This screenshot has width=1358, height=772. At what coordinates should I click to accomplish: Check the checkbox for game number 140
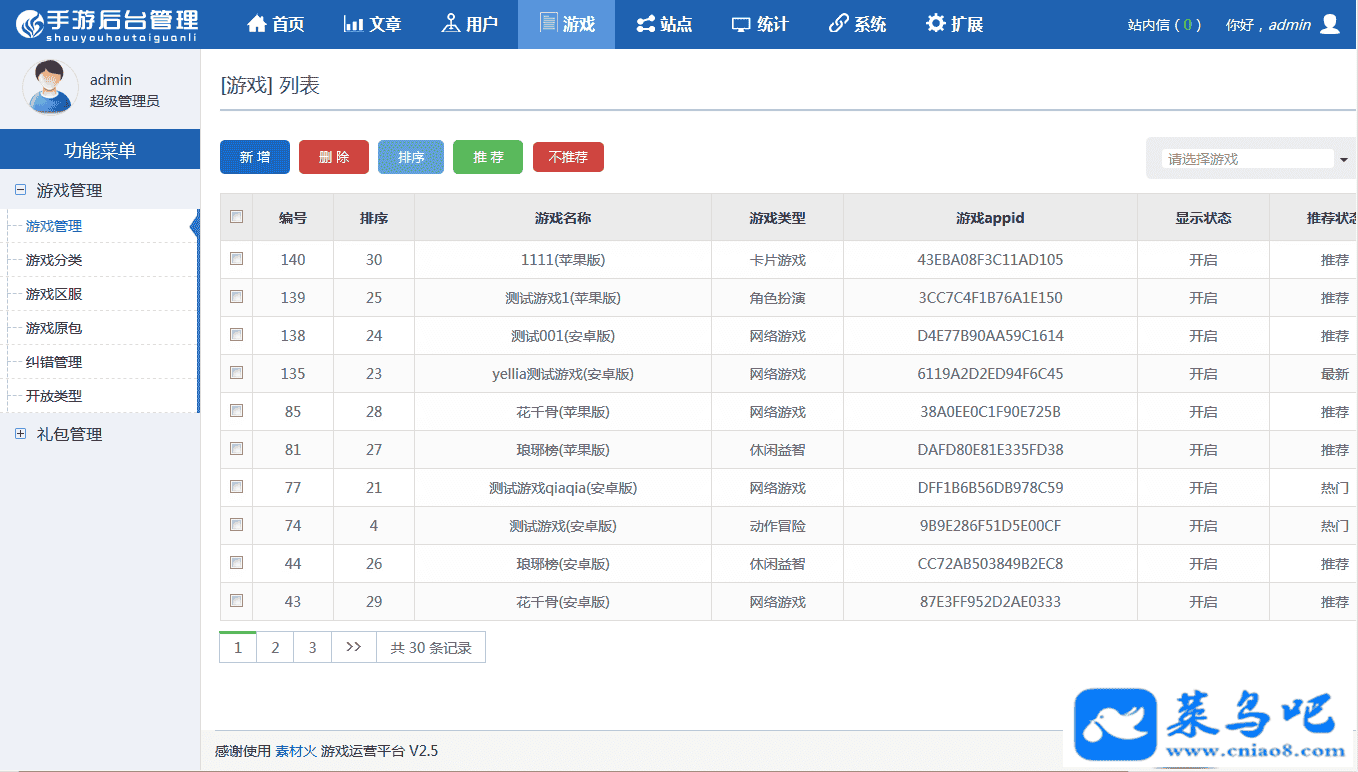(x=237, y=259)
